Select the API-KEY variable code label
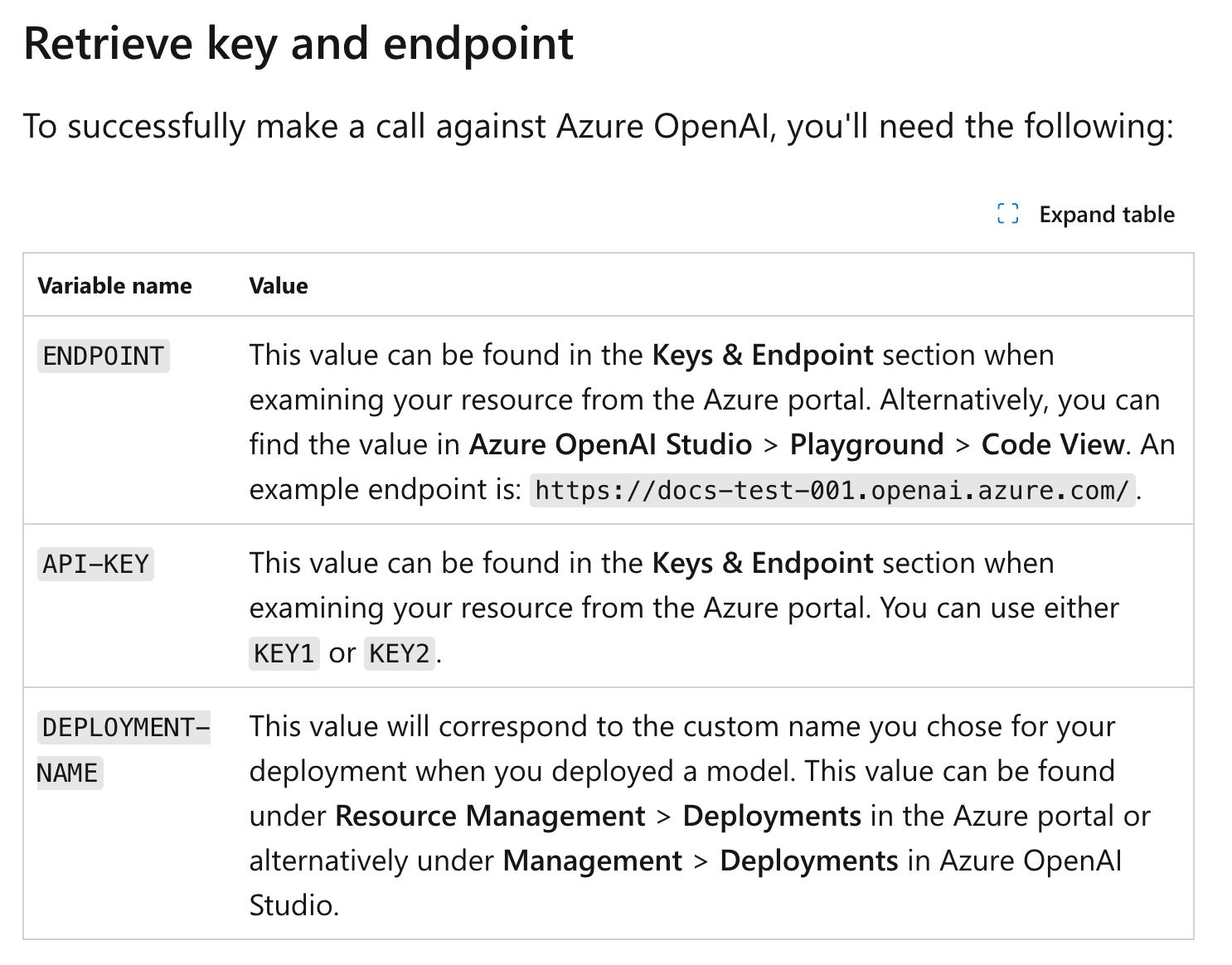The image size is (1232, 965). [96, 565]
